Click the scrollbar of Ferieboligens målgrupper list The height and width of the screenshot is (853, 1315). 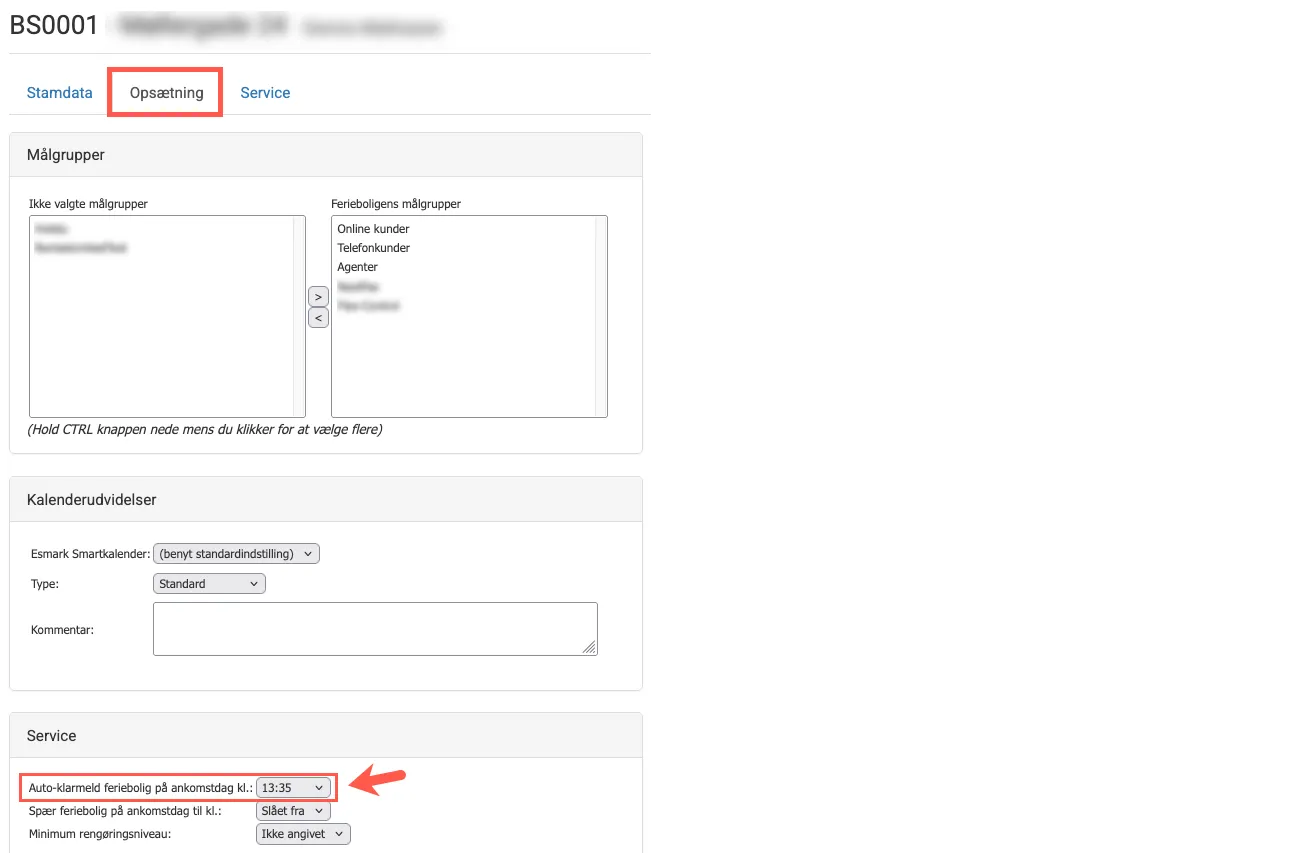(601, 316)
